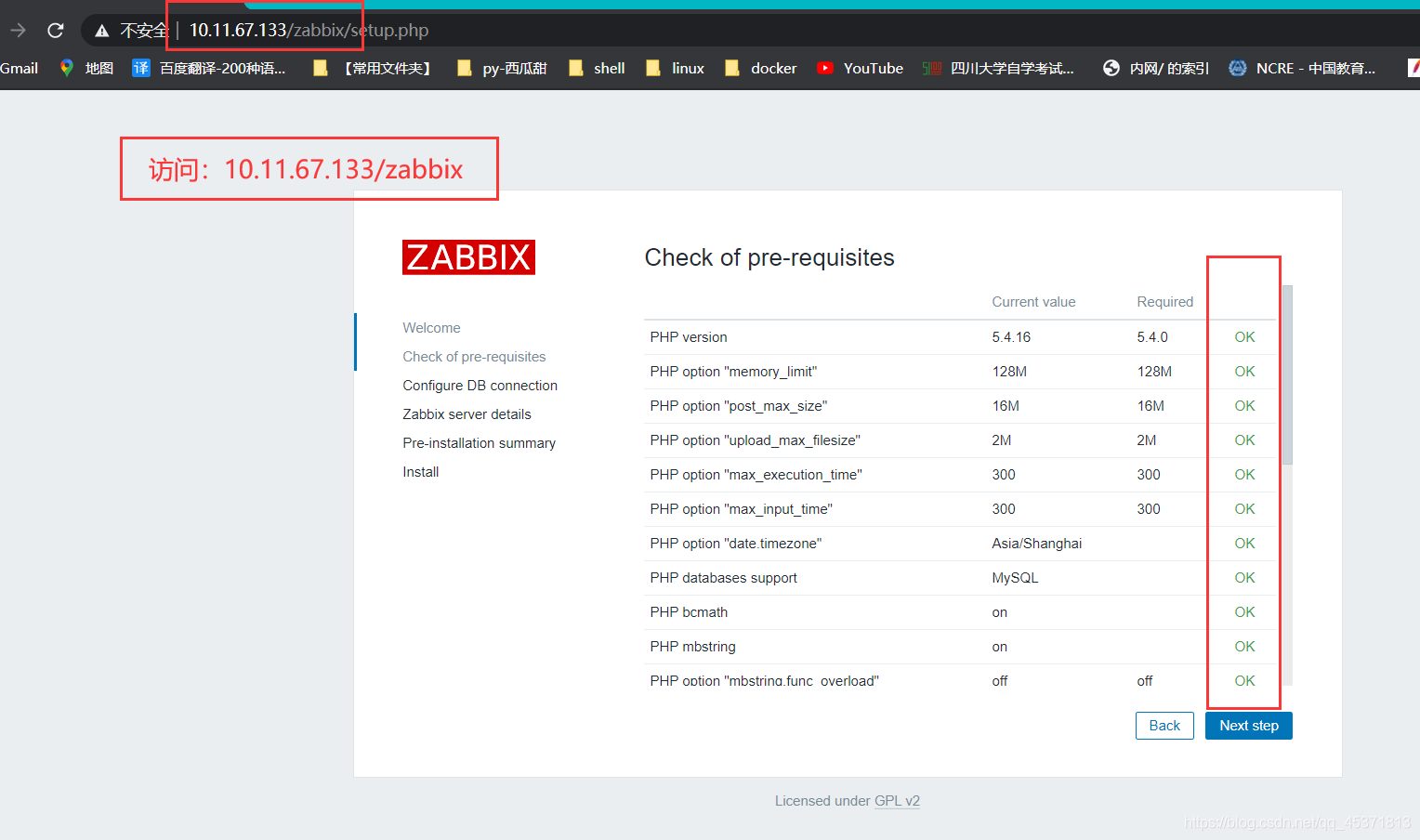The width and height of the screenshot is (1420, 840).
Task: Click PHP option "date.timezone" label
Action: tap(735, 544)
